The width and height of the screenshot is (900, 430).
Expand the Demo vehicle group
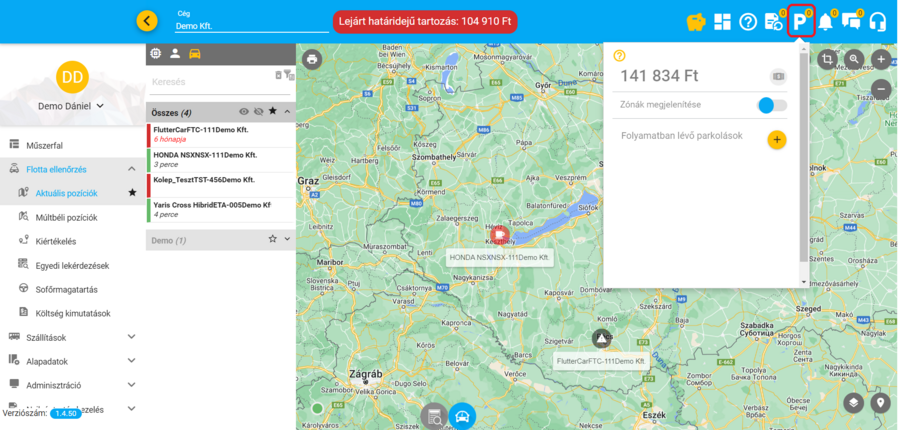click(287, 240)
